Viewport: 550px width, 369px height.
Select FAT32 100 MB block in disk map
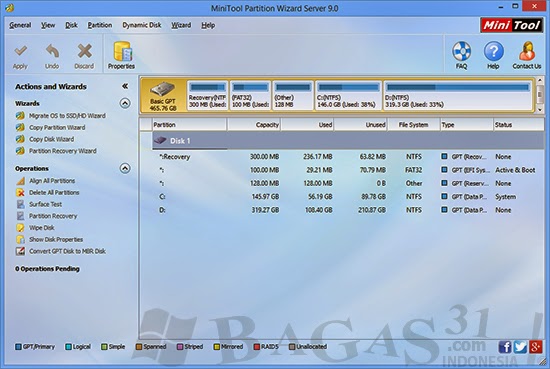pyautogui.click(x=250, y=95)
